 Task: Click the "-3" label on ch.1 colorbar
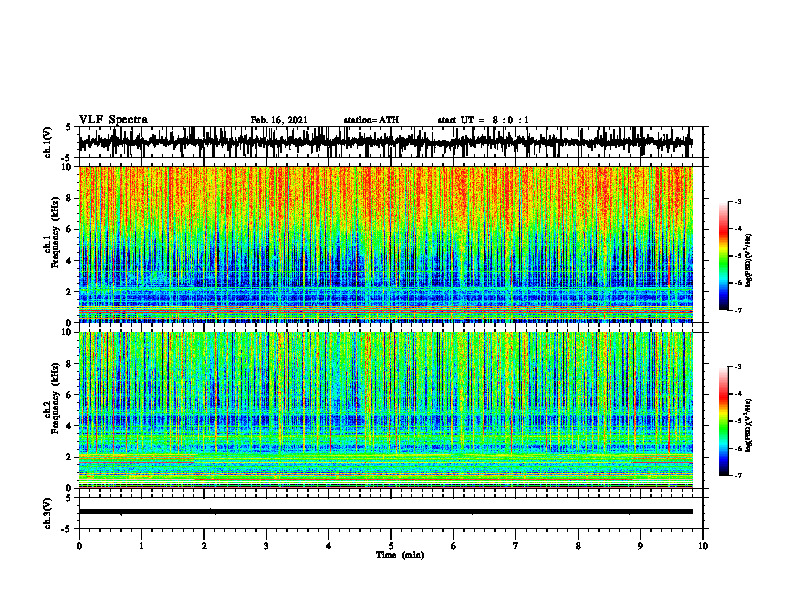point(738,201)
